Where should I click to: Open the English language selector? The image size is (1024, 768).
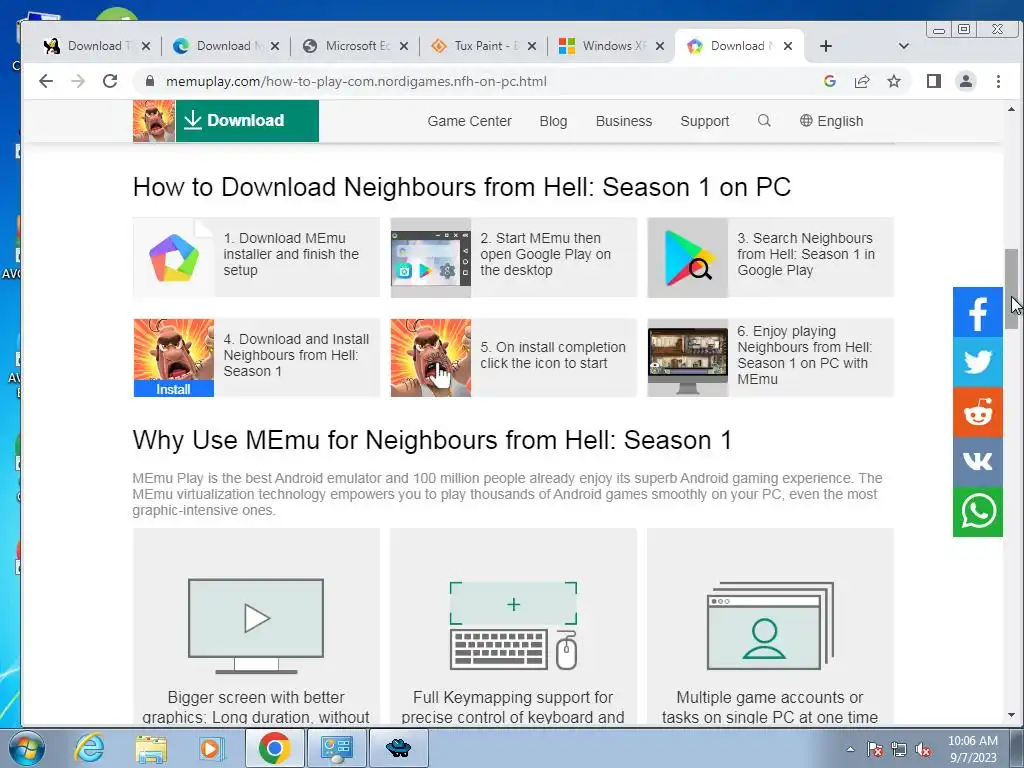click(831, 121)
